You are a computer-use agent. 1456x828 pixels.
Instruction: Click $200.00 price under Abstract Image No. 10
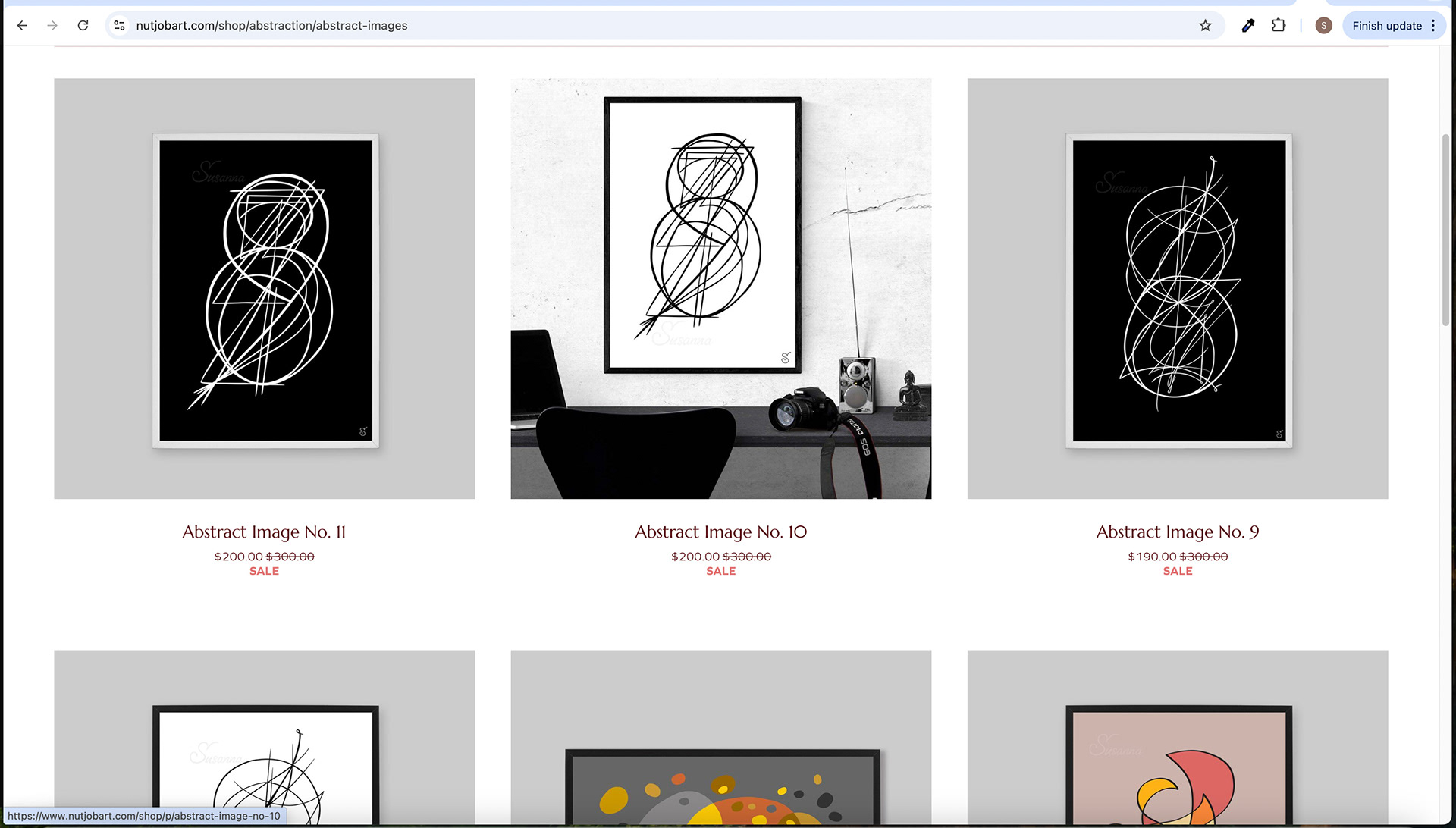point(695,557)
